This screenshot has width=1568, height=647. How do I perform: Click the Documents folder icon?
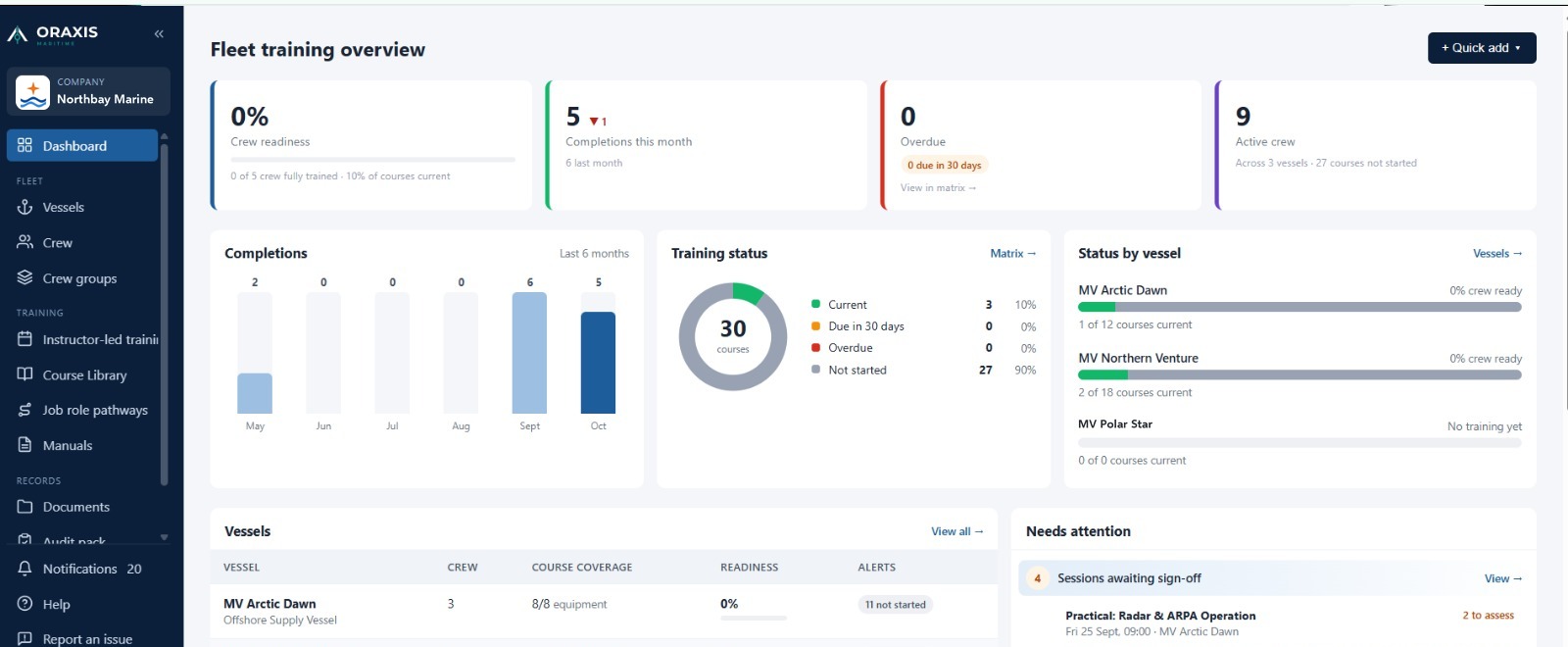tap(25, 507)
